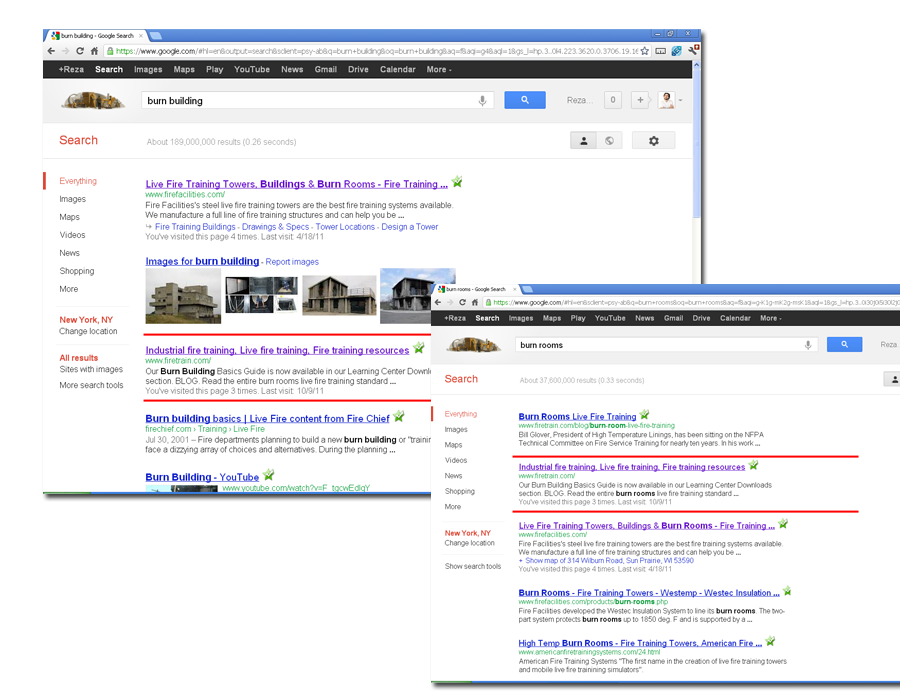Open gear options in burn building window

654,141
